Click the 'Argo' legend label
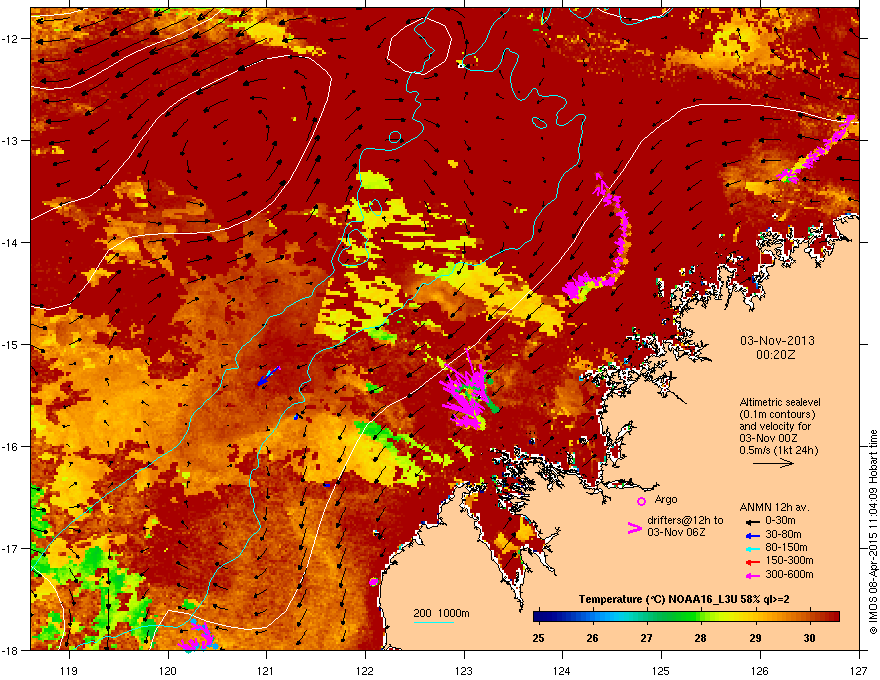Screen dimensions: 880x680 tap(666, 499)
